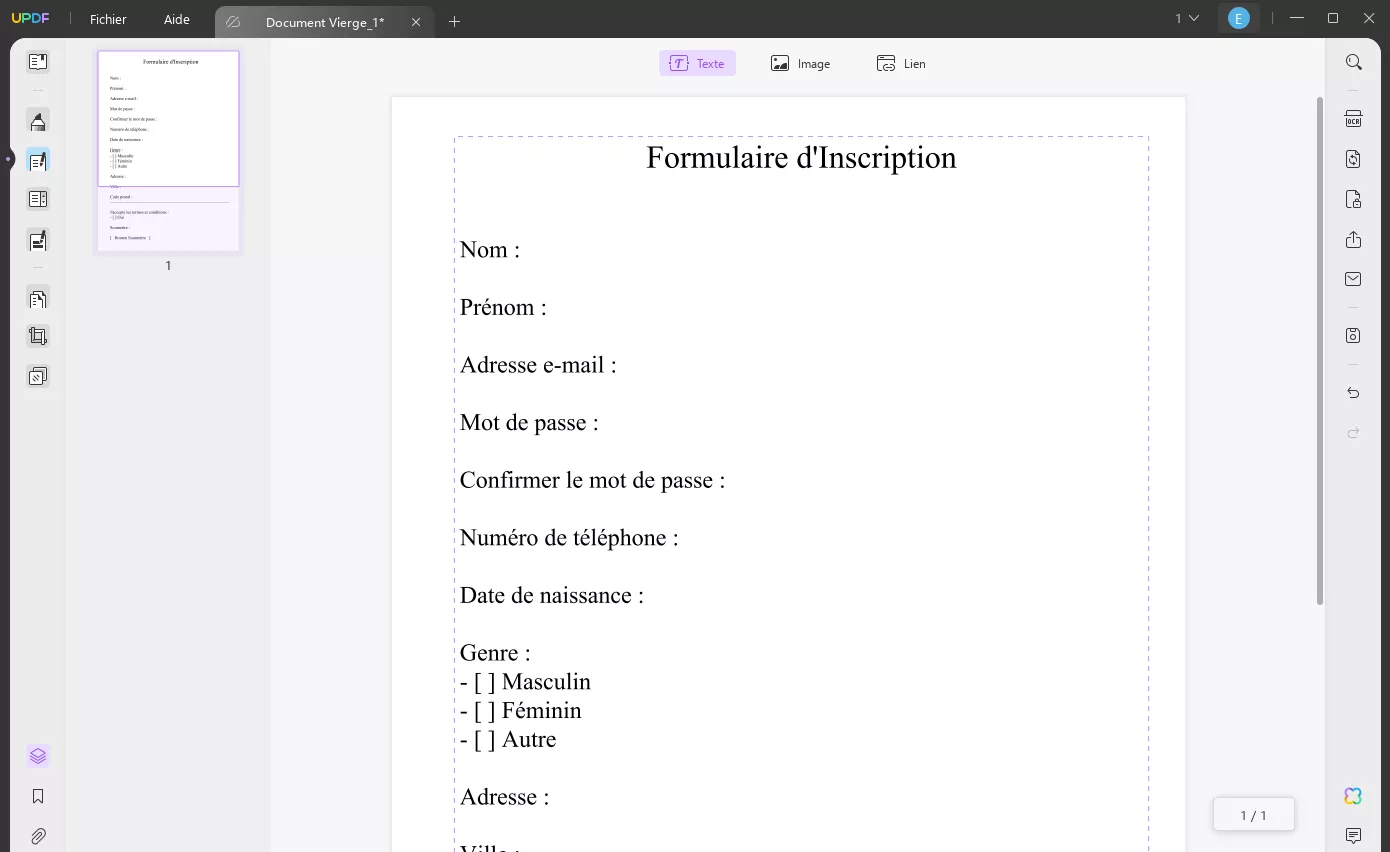
Task: Toggle the page thumbnails panel
Action: pos(38,755)
